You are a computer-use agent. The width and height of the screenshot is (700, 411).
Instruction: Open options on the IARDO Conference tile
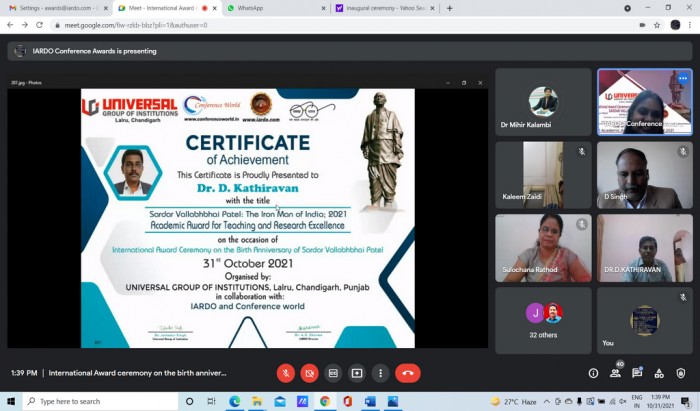click(683, 79)
